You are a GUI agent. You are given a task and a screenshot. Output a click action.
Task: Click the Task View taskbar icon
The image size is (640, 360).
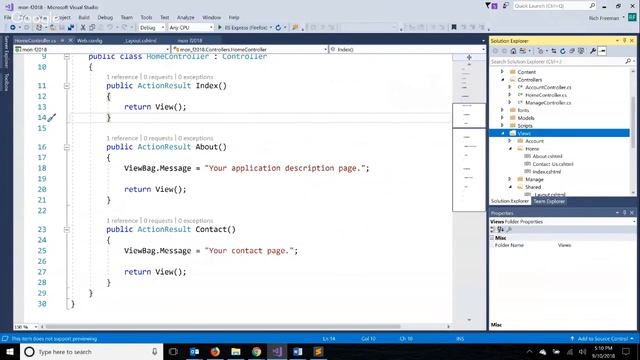point(173,351)
